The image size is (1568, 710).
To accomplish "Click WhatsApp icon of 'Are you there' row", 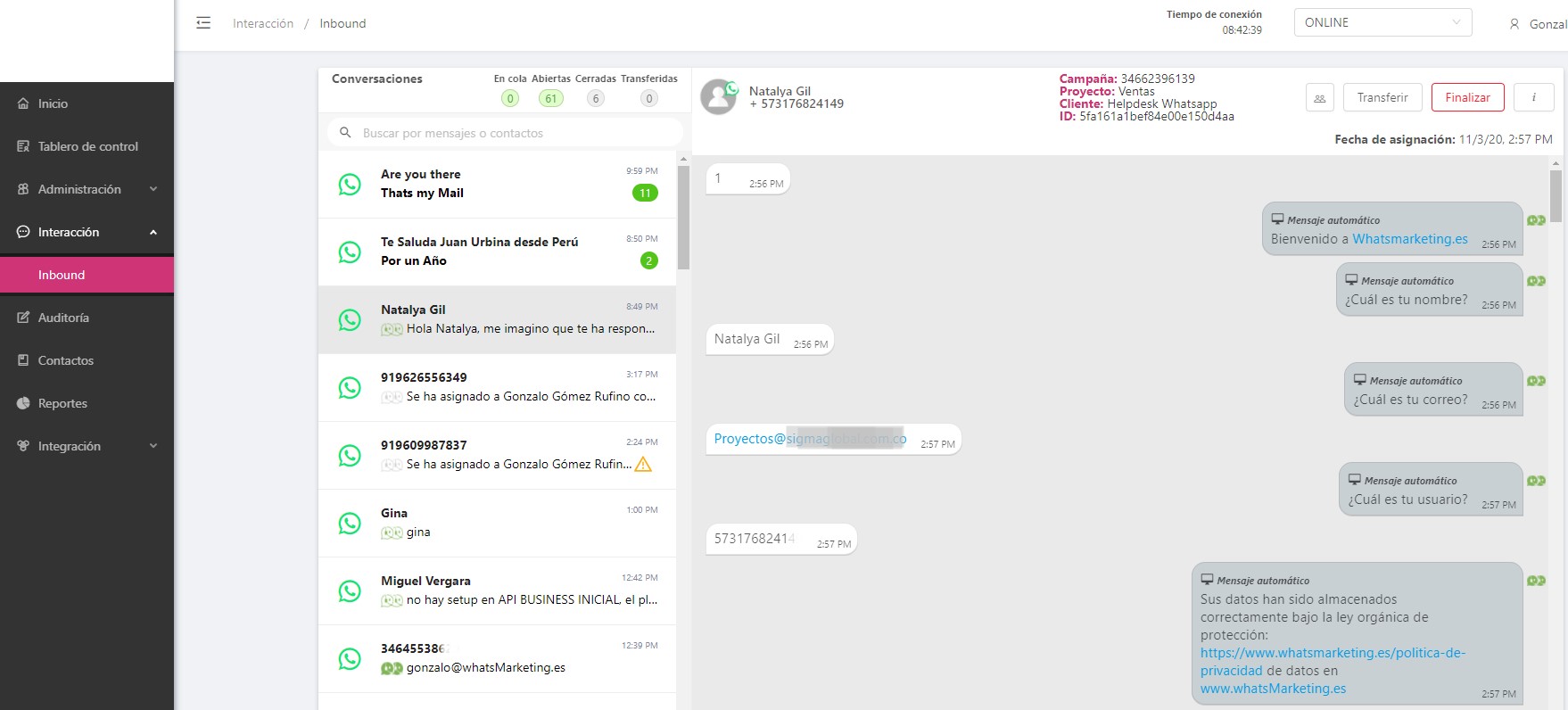I will pos(350,184).
